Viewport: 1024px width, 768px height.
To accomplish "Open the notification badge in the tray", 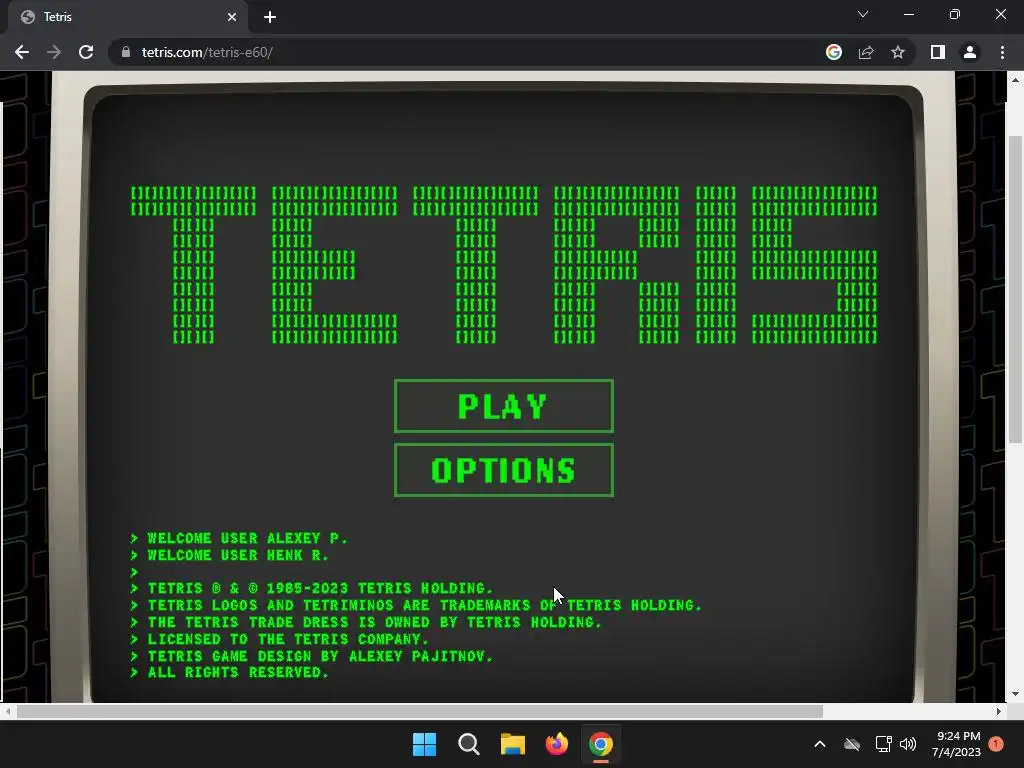I will (996, 744).
